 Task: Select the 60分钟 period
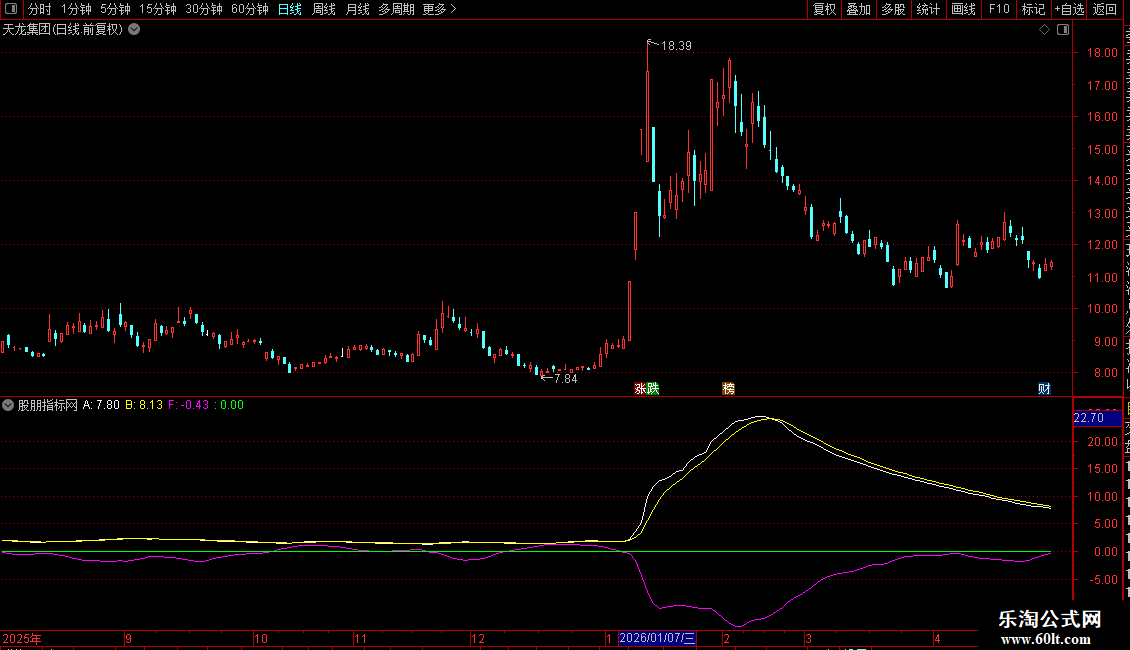(x=250, y=9)
